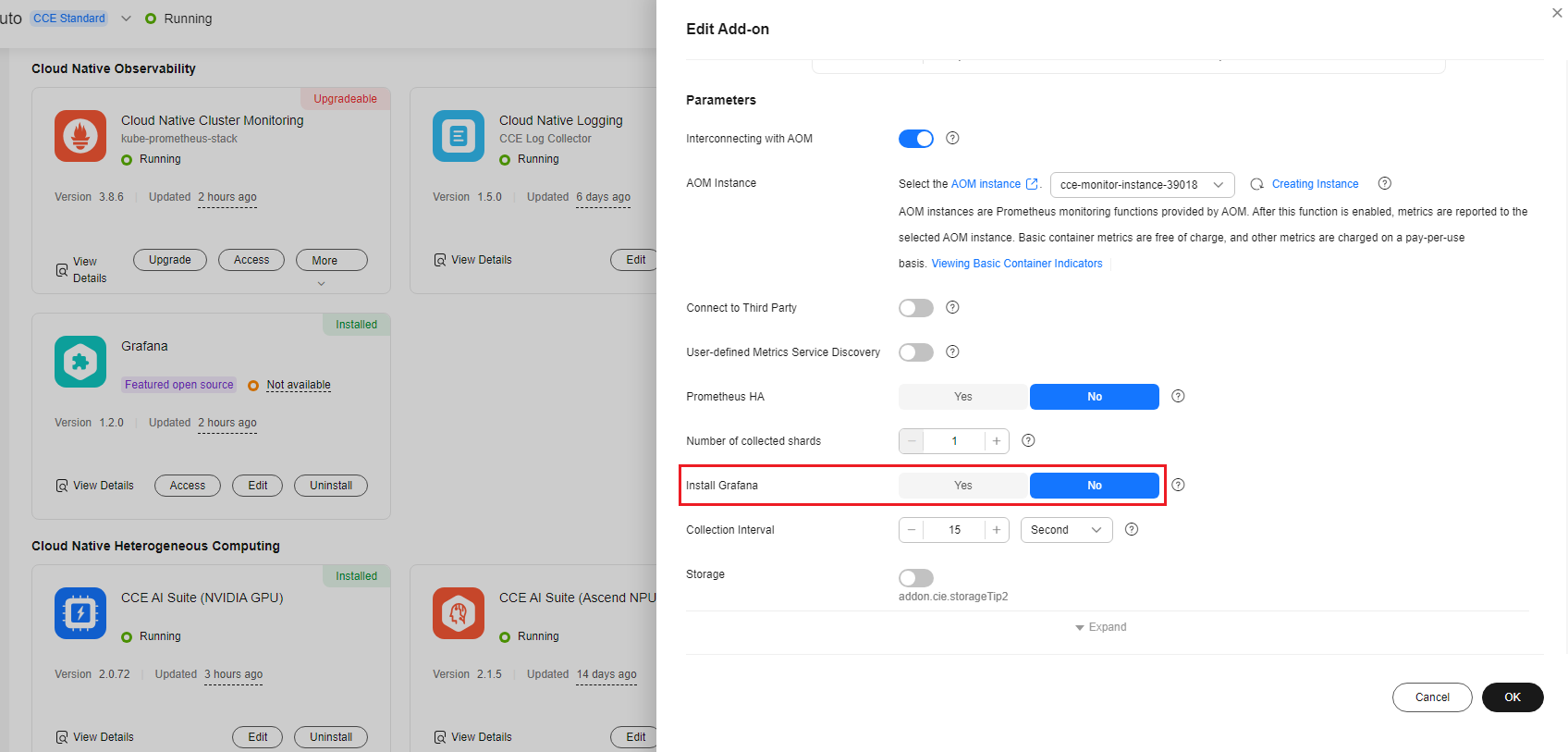Screen dimensions: 1568x752
Task: Close the Edit Add-on panel
Action: [1557, 13]
